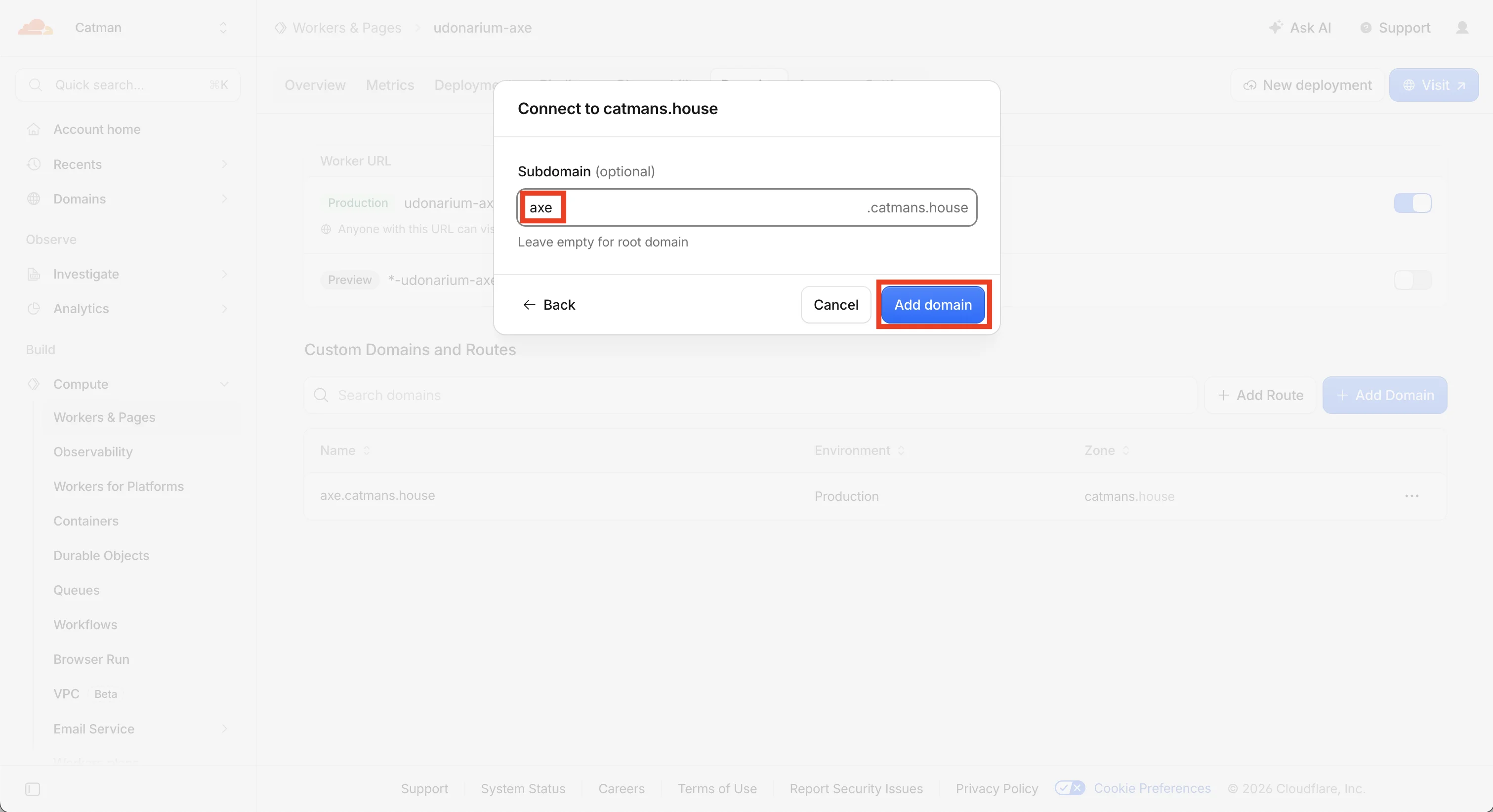Toggle the Preview worker URL switch
The image size is (1493, 812).
(1412, 280)
